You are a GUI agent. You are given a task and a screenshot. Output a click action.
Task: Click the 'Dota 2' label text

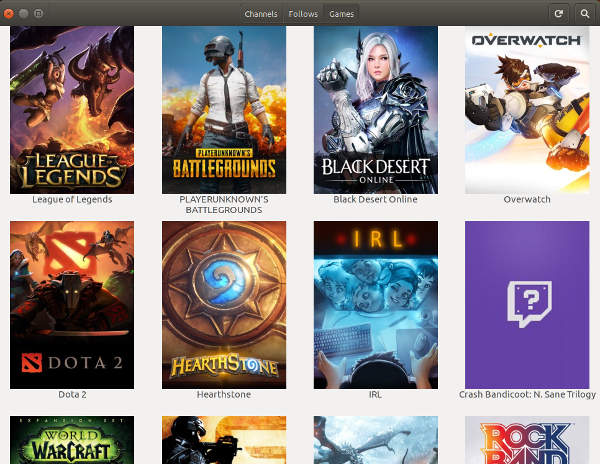tap(72, 394)
